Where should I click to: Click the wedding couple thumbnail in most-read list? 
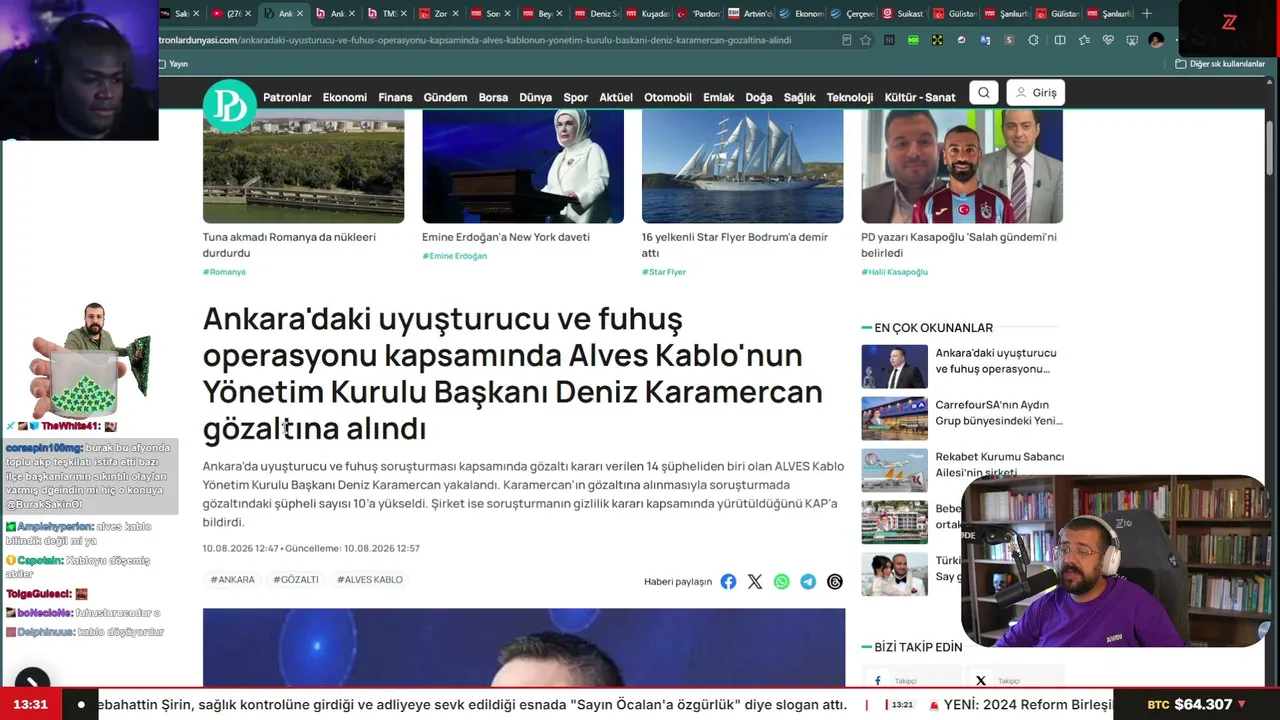895,574
